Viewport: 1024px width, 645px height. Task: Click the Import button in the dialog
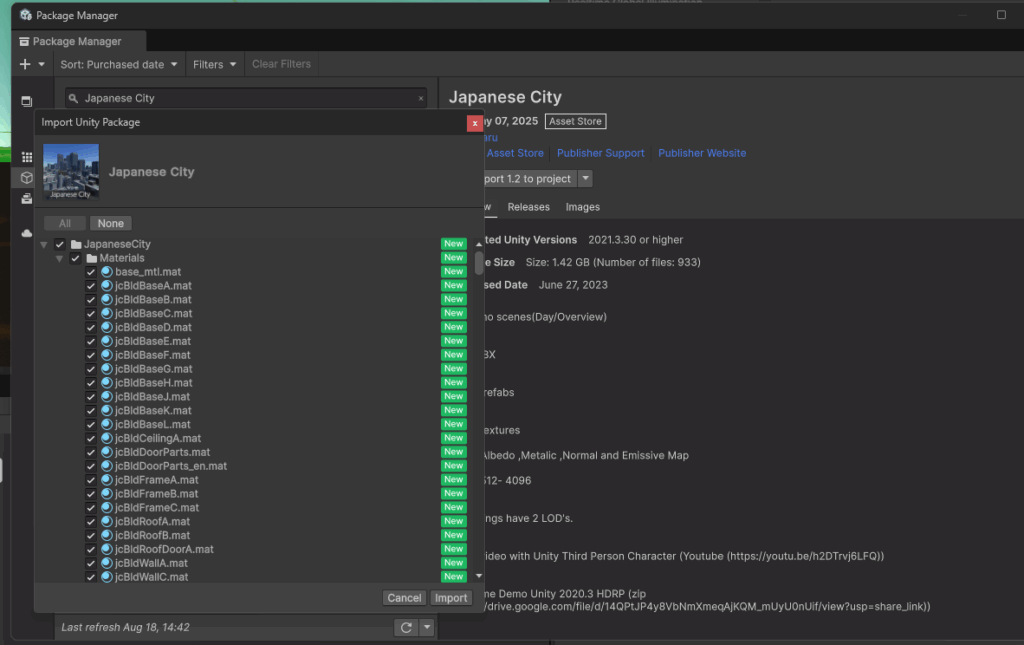coord(451,598)
